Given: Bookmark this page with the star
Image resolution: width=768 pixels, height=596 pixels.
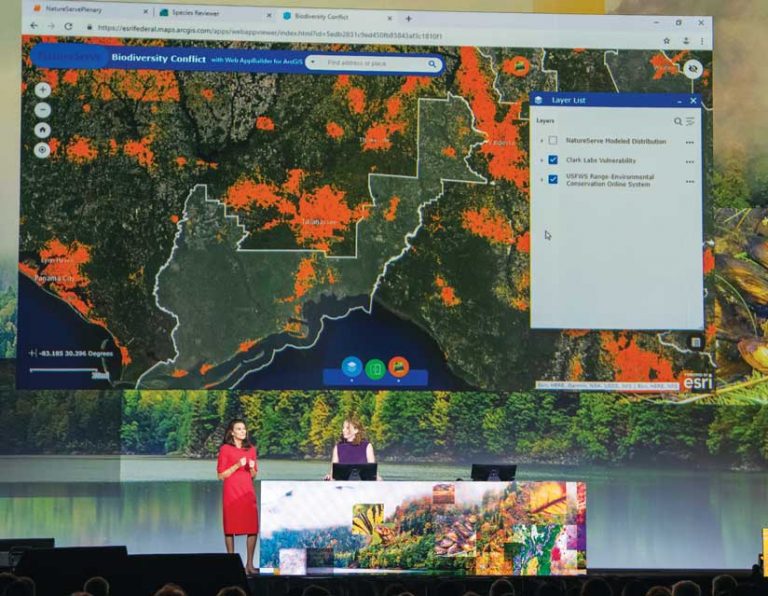Looking at the screenshot, I should tap(667, 41).
